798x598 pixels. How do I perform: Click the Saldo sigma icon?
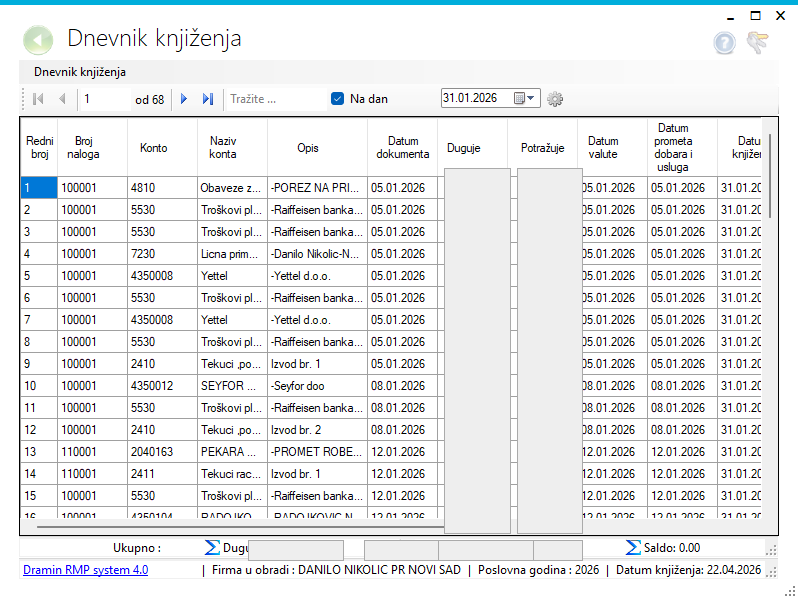(633, 548)
